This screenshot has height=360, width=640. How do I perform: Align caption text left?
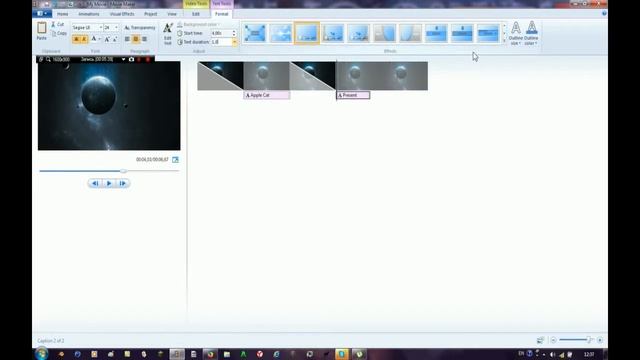coord(127,39)
